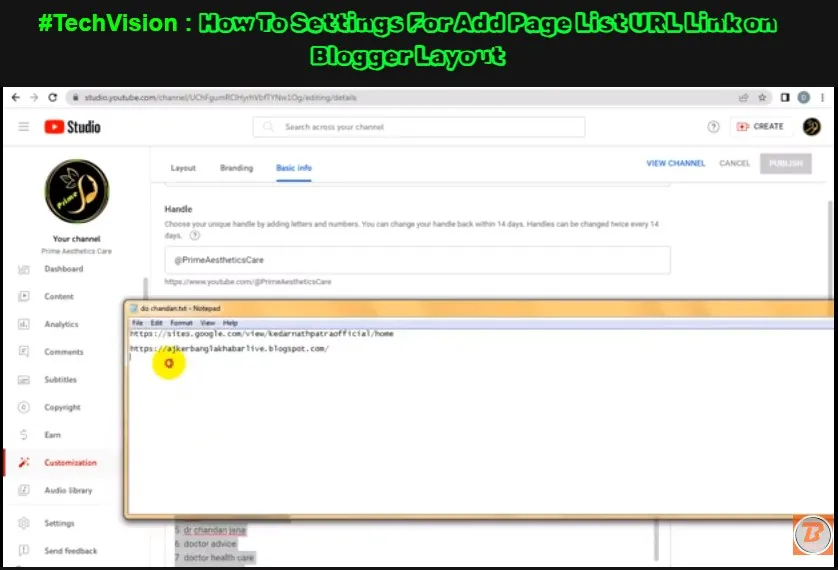This screenshot has width=838, height=570.
Task: Open the Notepad Edit menu
Action: (156, 323)
